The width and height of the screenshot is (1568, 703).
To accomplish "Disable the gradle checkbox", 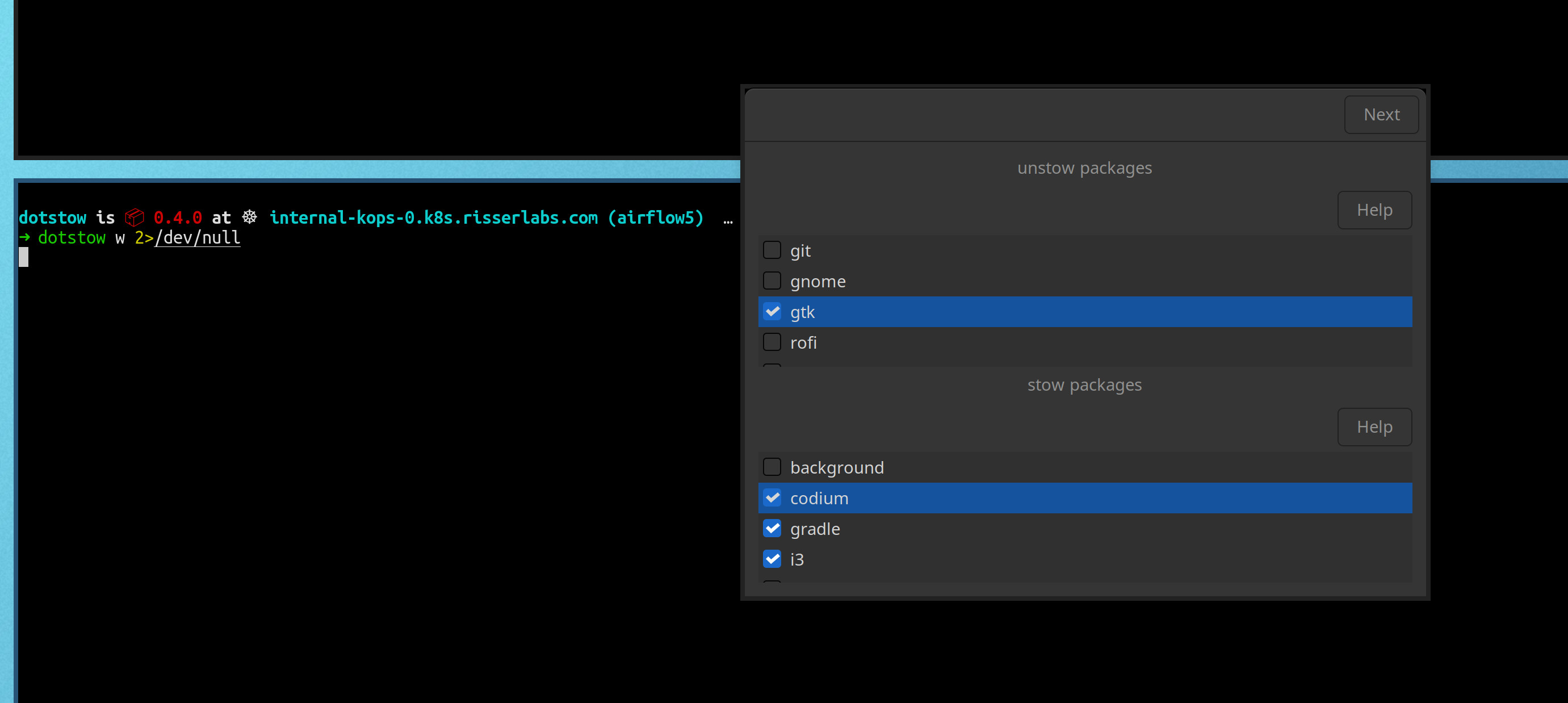I will coord(772,528).
